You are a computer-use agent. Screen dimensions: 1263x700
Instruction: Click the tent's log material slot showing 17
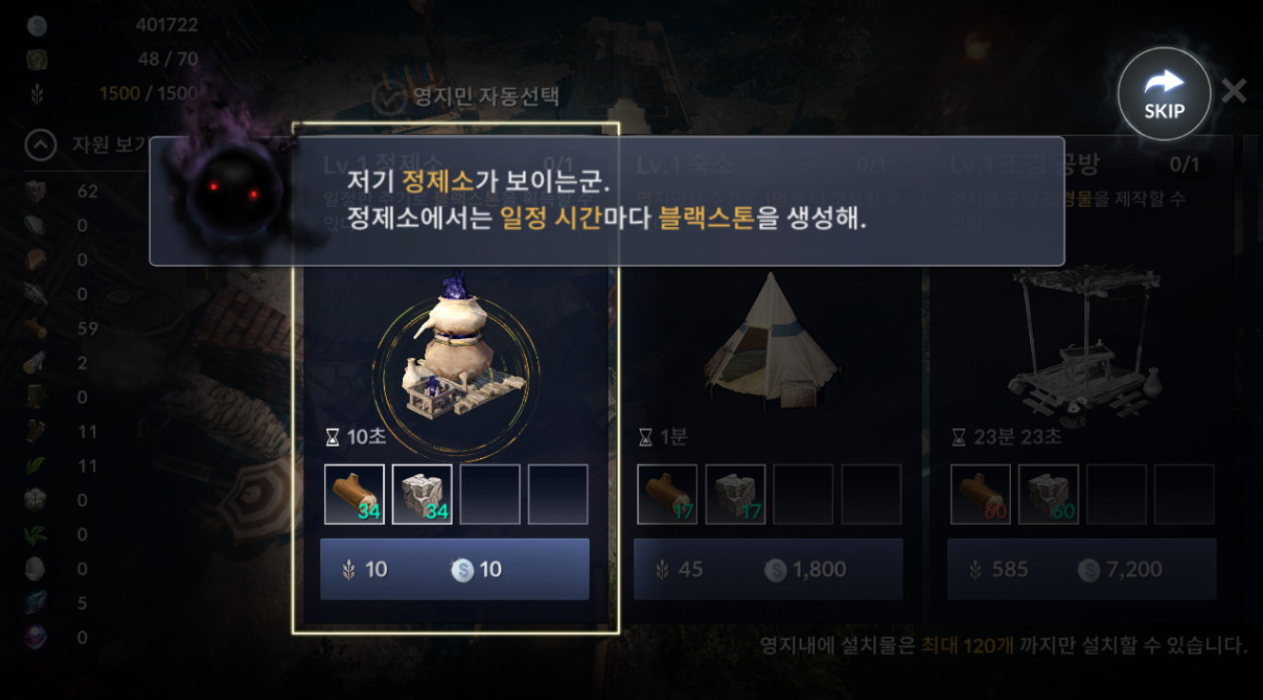coord(667,494)
